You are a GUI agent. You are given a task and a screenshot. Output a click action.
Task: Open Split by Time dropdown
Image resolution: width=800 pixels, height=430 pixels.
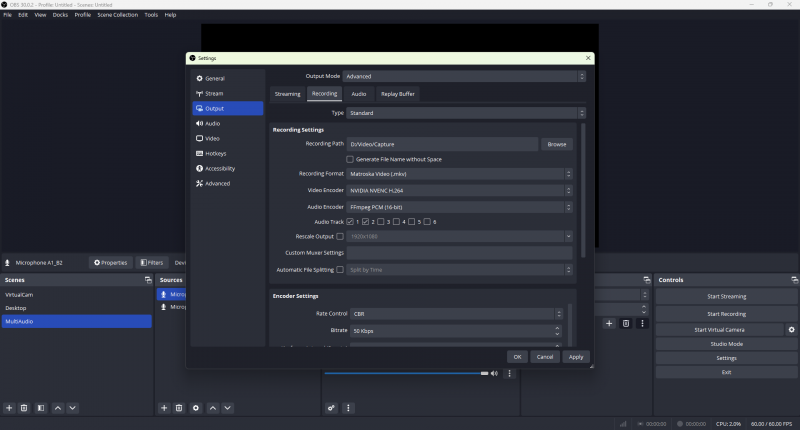coord(459,270)
